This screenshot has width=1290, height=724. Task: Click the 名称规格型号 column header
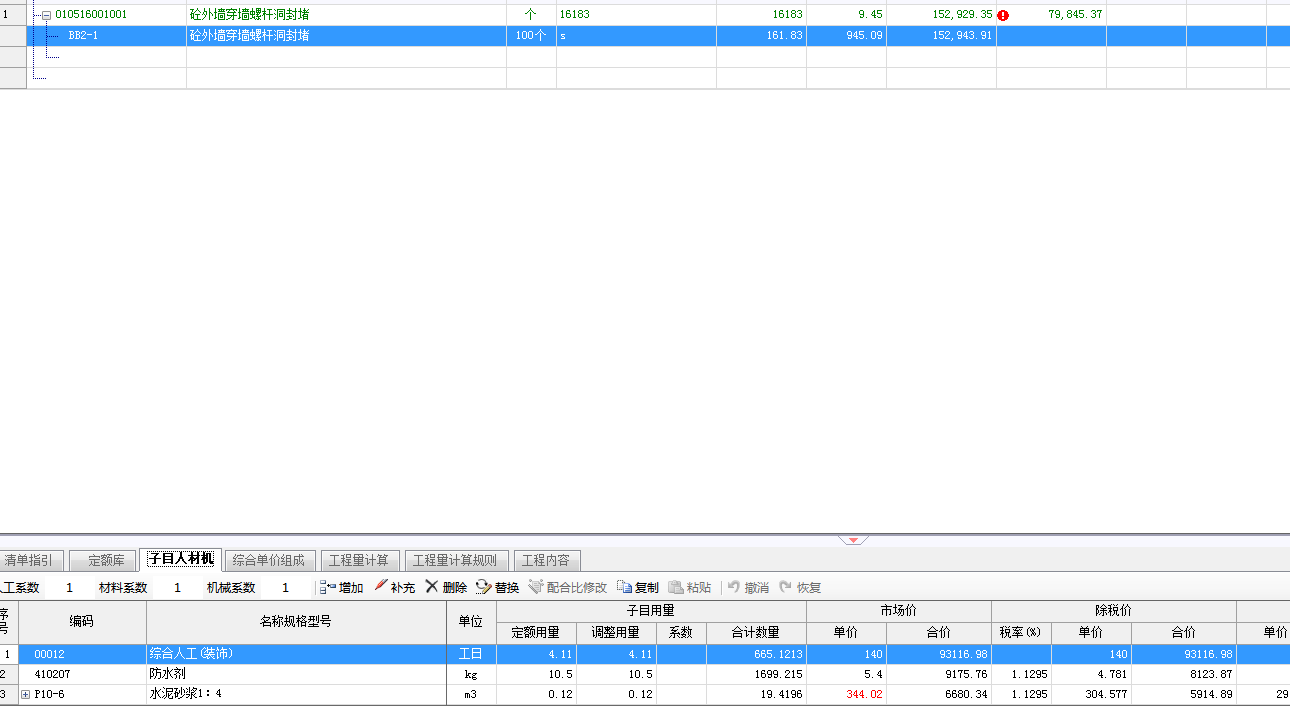(x=296, y=621)
